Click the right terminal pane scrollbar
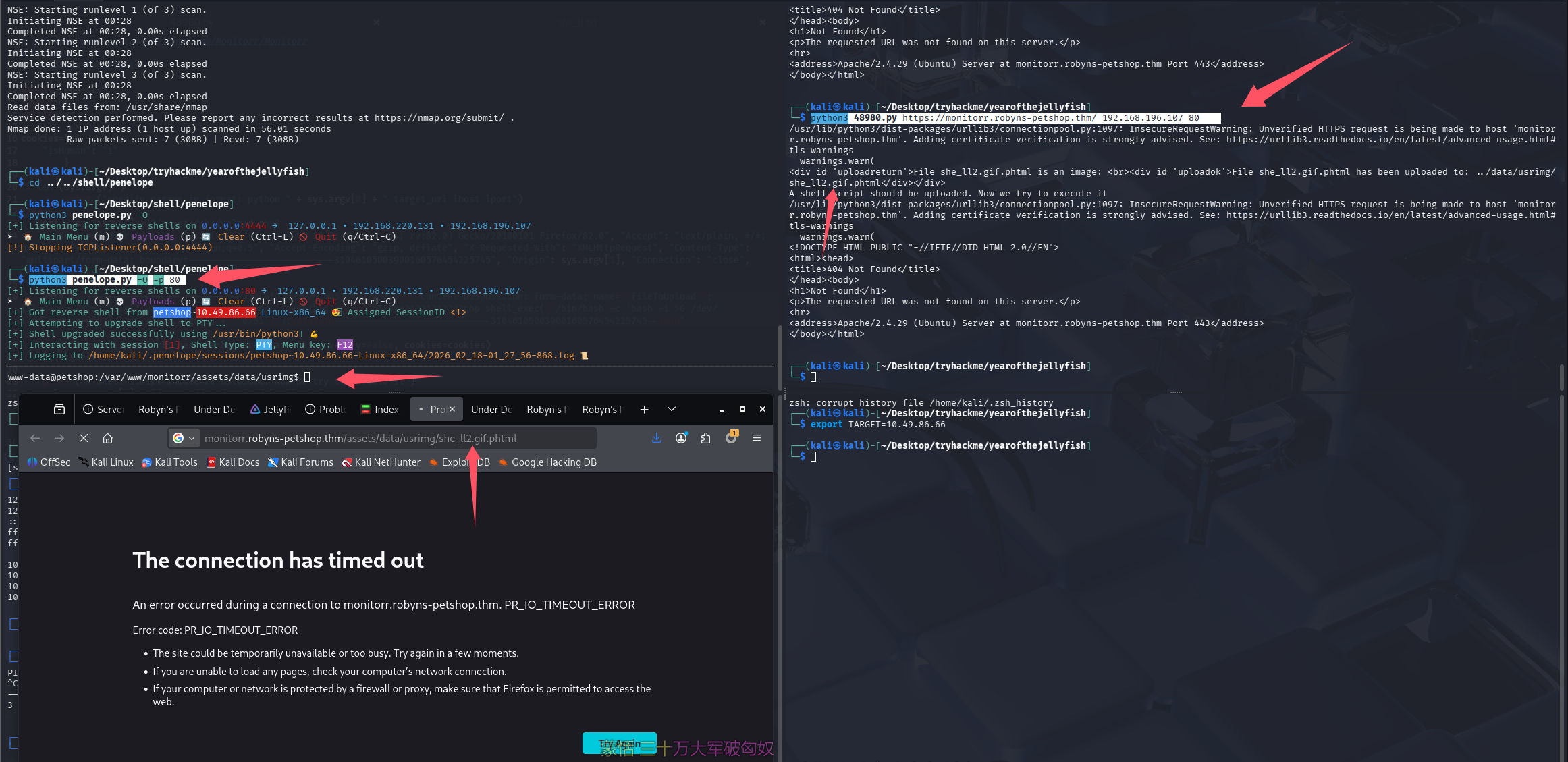Screen dimensions: 1568x762 1562,378
